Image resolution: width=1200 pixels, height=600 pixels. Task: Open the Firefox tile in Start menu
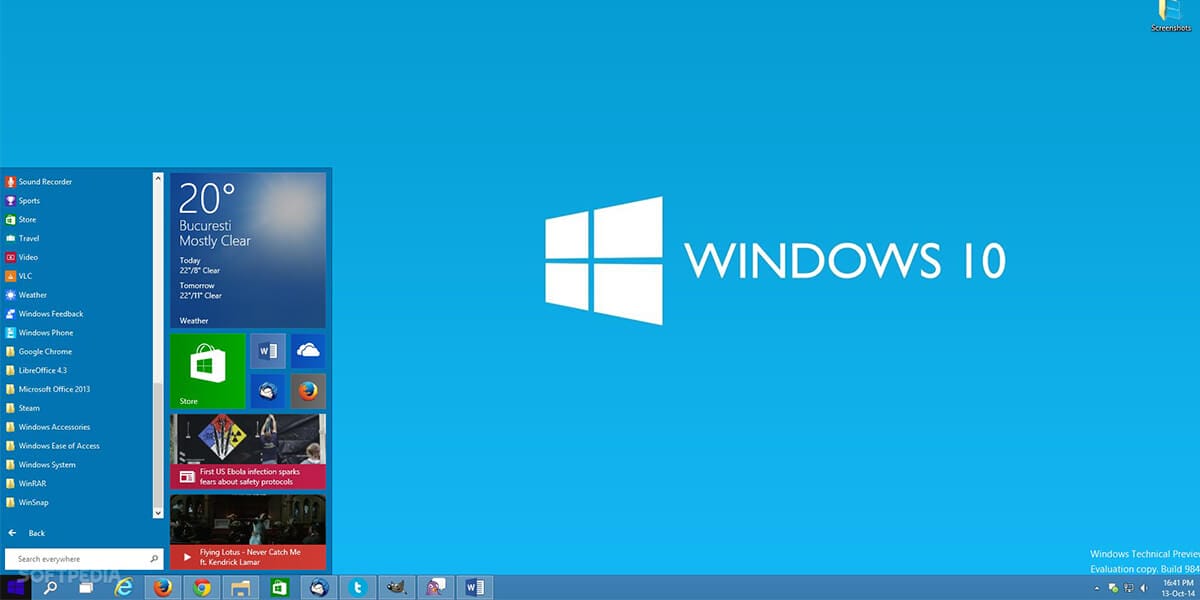[308, 390]
